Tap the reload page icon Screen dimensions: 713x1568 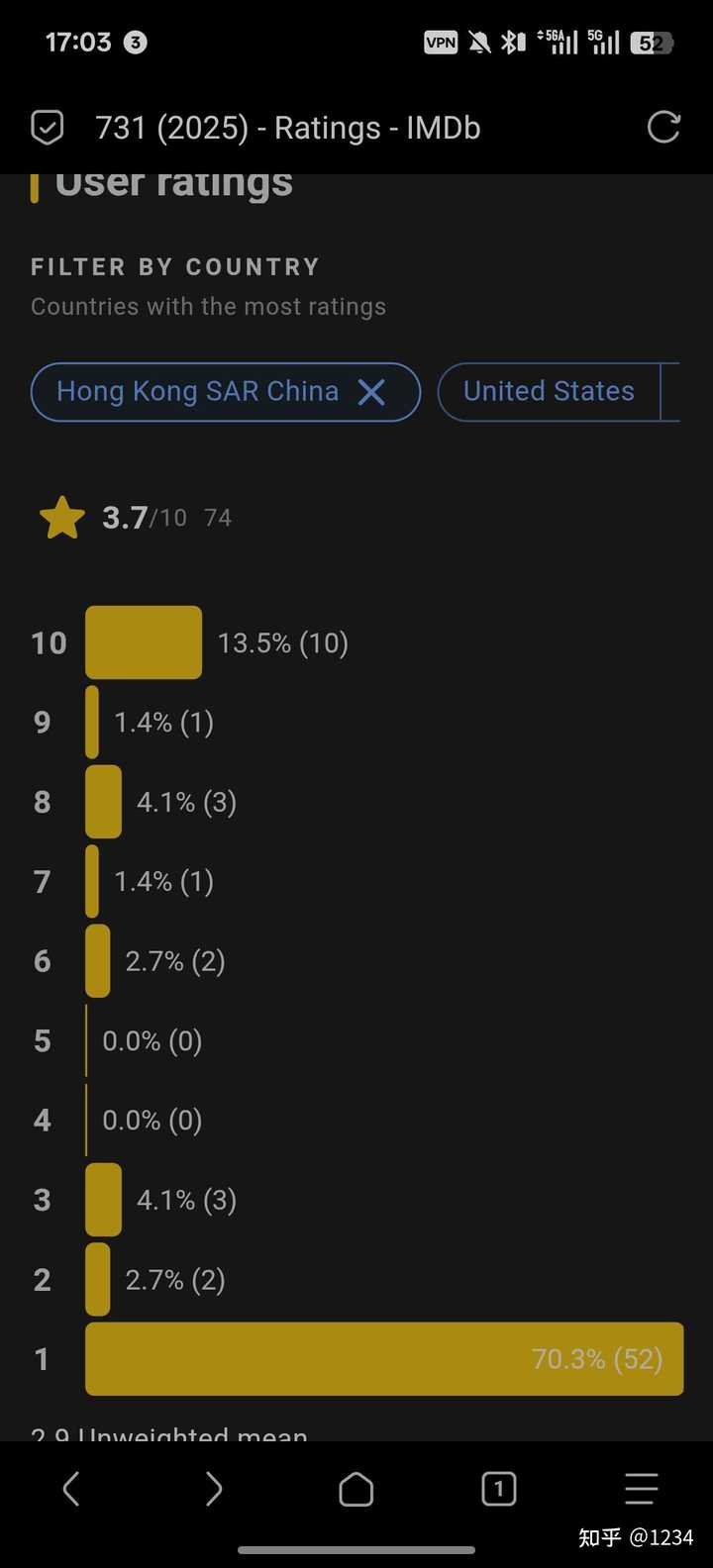663,128
